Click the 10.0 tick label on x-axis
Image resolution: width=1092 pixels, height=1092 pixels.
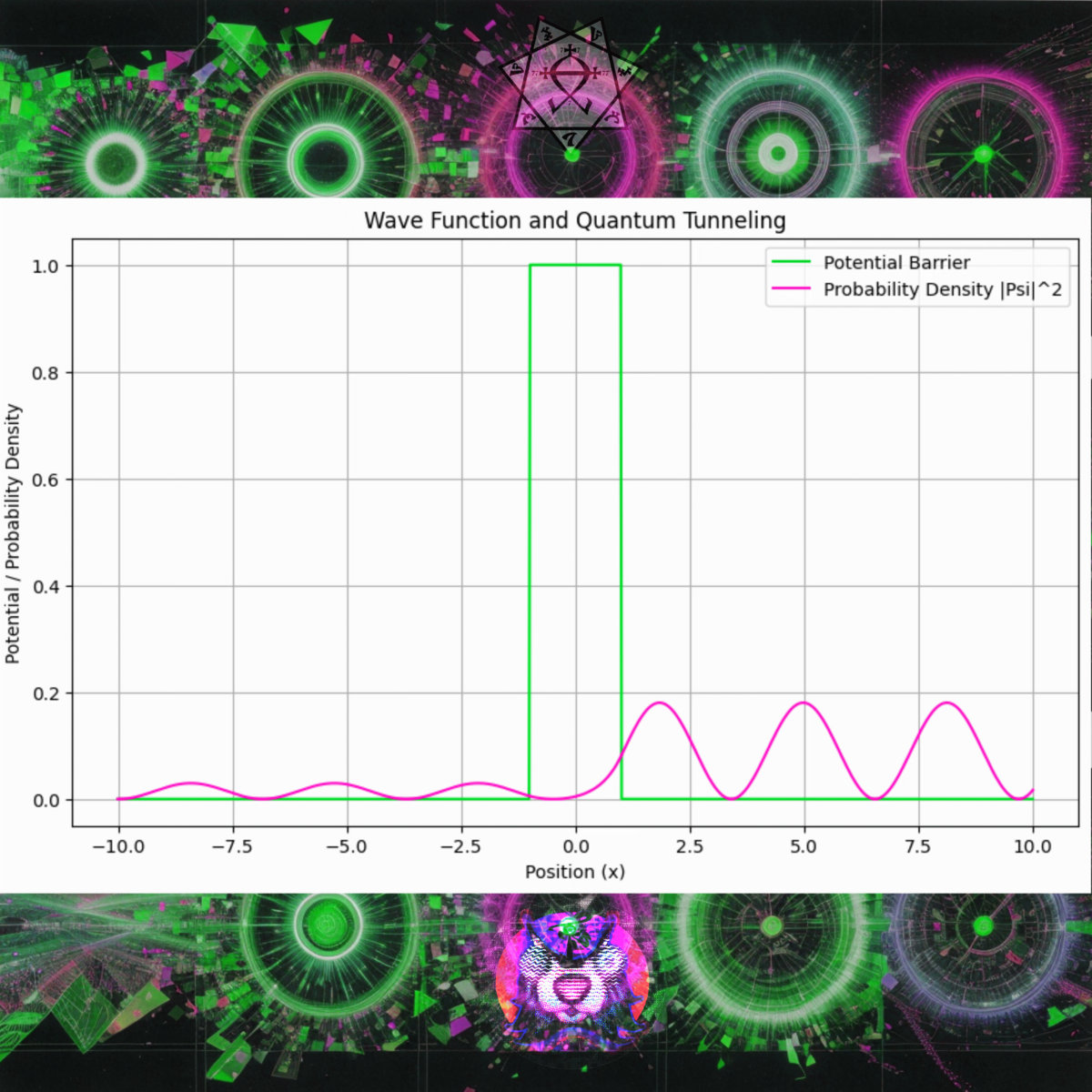click(1032, 847)
